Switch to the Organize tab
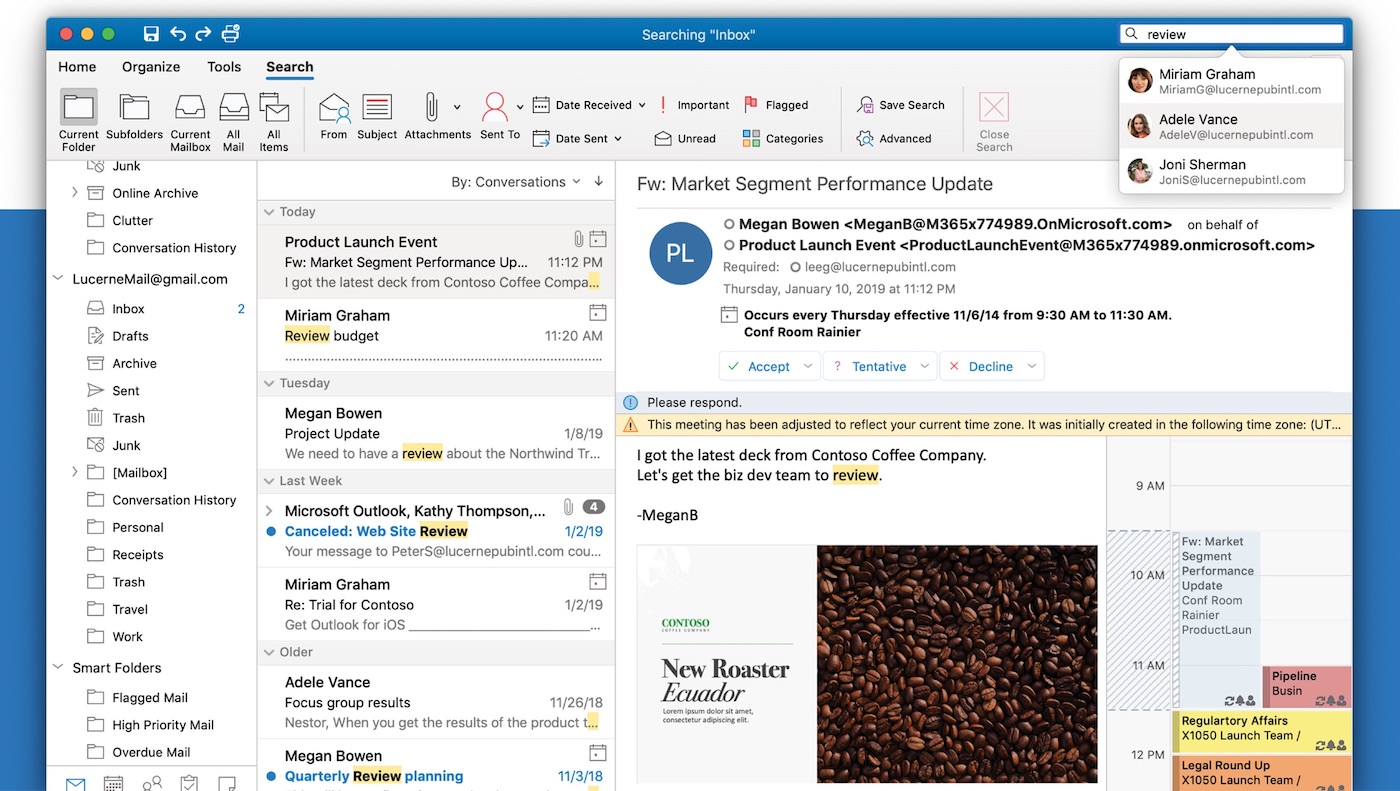This screenshot has height=791, width=1400. click(151, 67)
